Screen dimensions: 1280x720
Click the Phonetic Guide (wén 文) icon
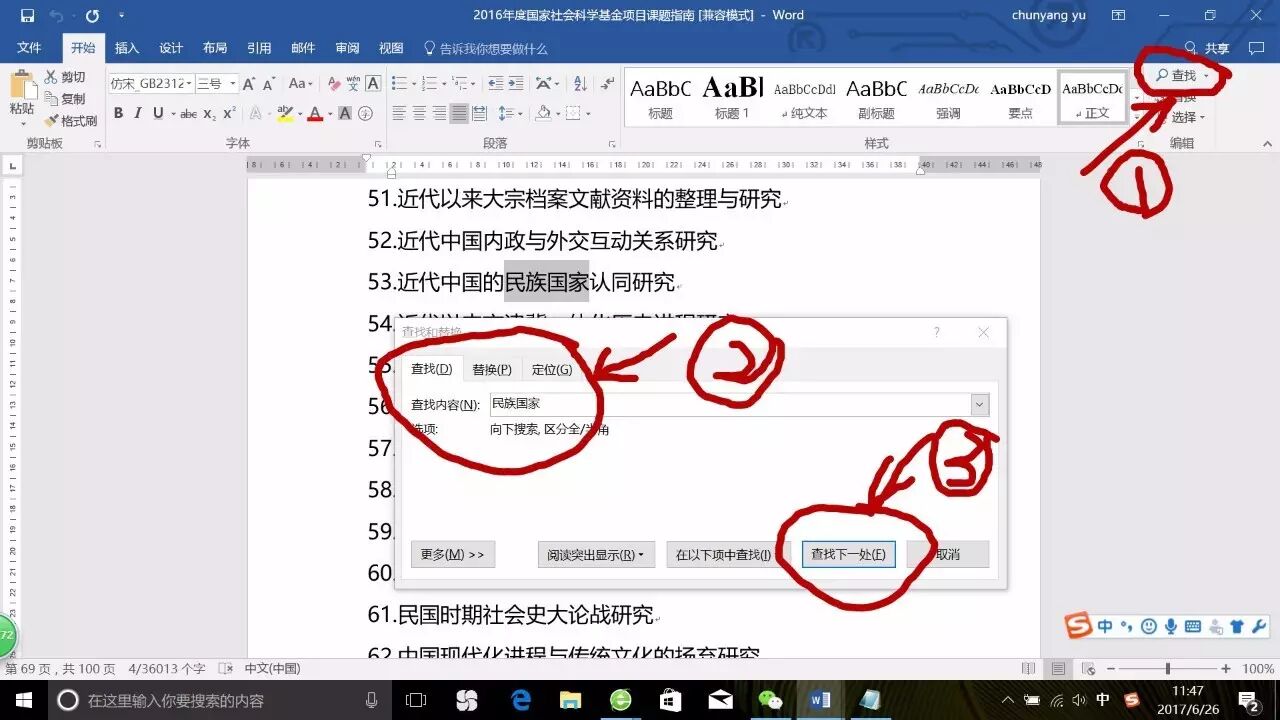coord(352,84)
